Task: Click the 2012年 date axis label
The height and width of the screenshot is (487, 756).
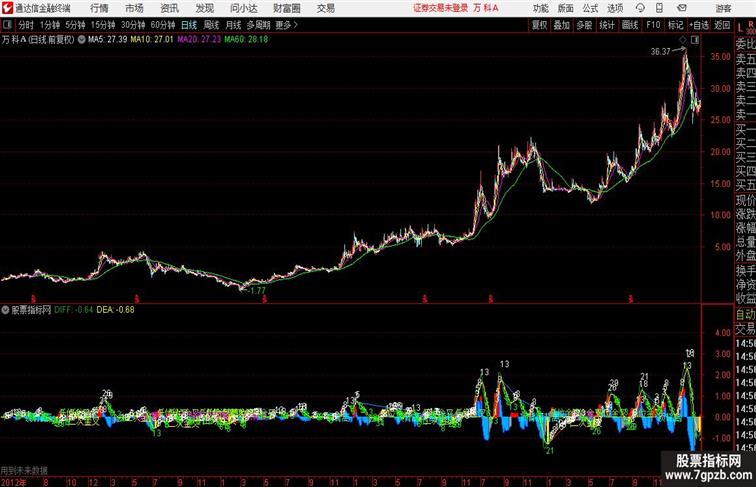Action: click(x=14, y=482)
